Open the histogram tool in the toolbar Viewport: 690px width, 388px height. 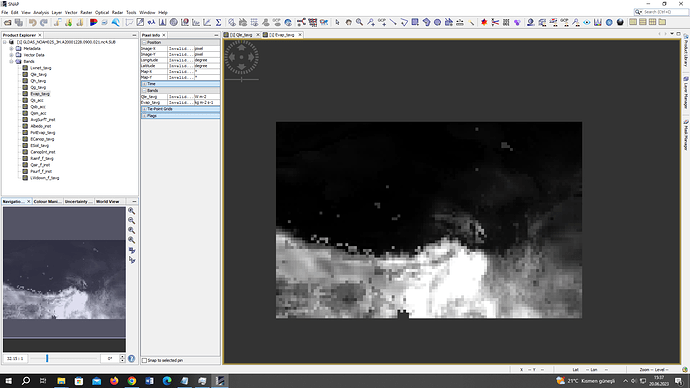[162, 22]
